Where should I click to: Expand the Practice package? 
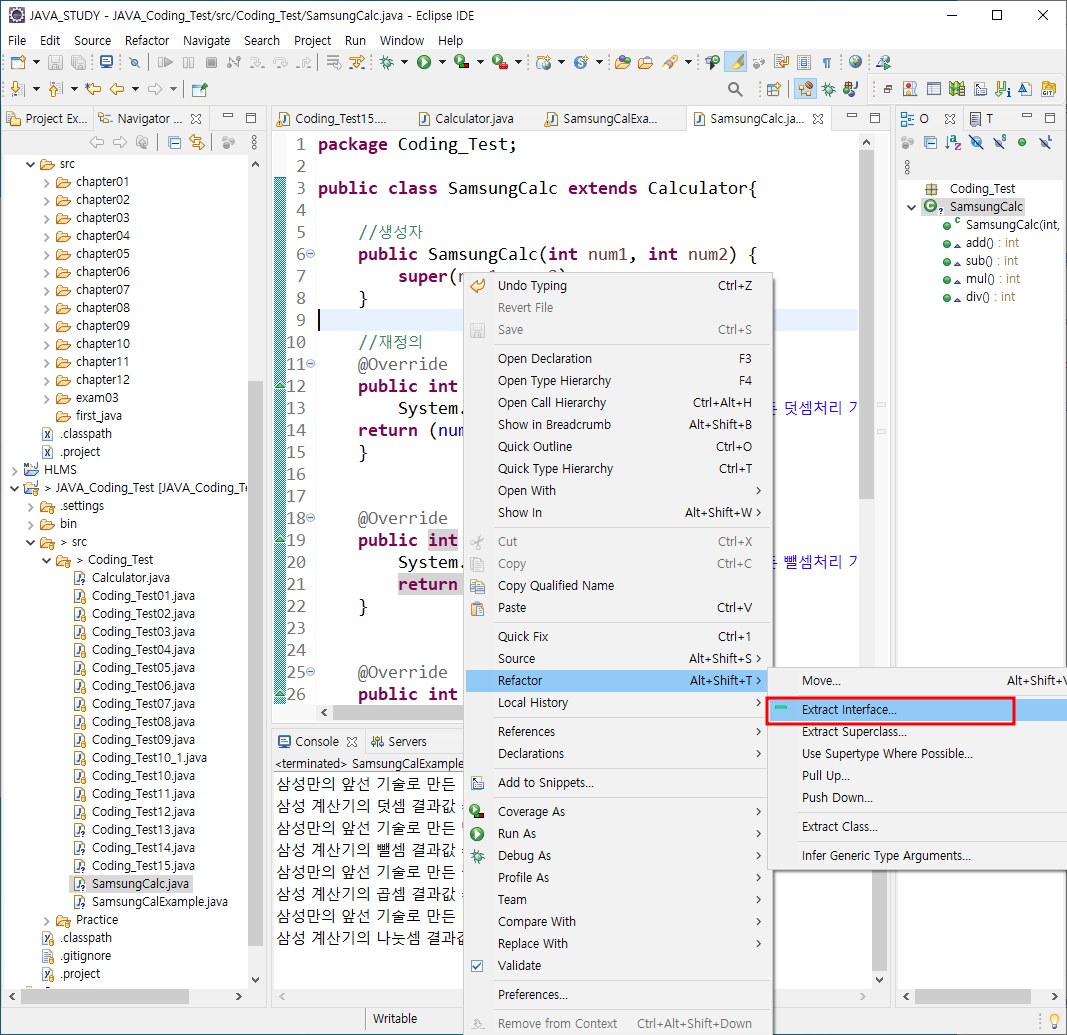coord(46,921)
